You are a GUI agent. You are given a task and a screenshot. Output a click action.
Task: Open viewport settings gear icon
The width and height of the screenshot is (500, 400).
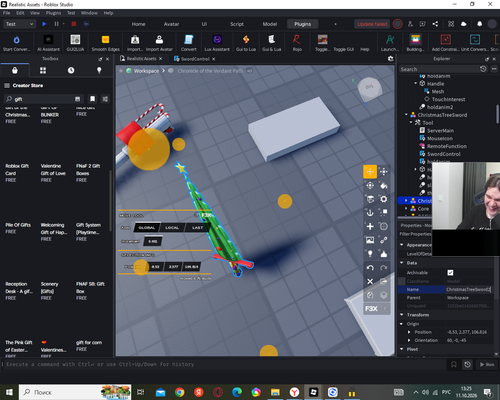(x=390, y=59)
